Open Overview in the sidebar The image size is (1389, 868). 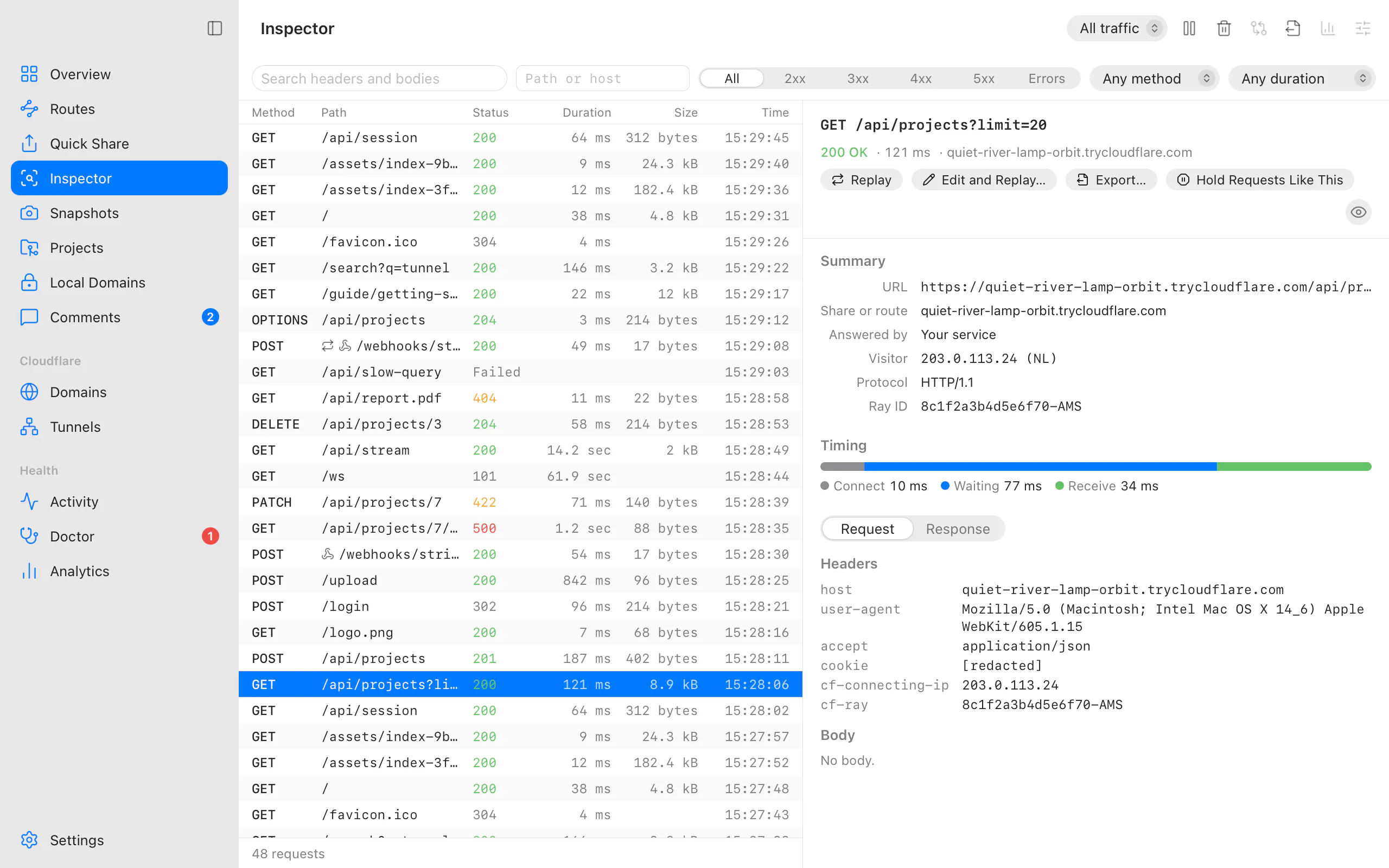tap(119, 74)
